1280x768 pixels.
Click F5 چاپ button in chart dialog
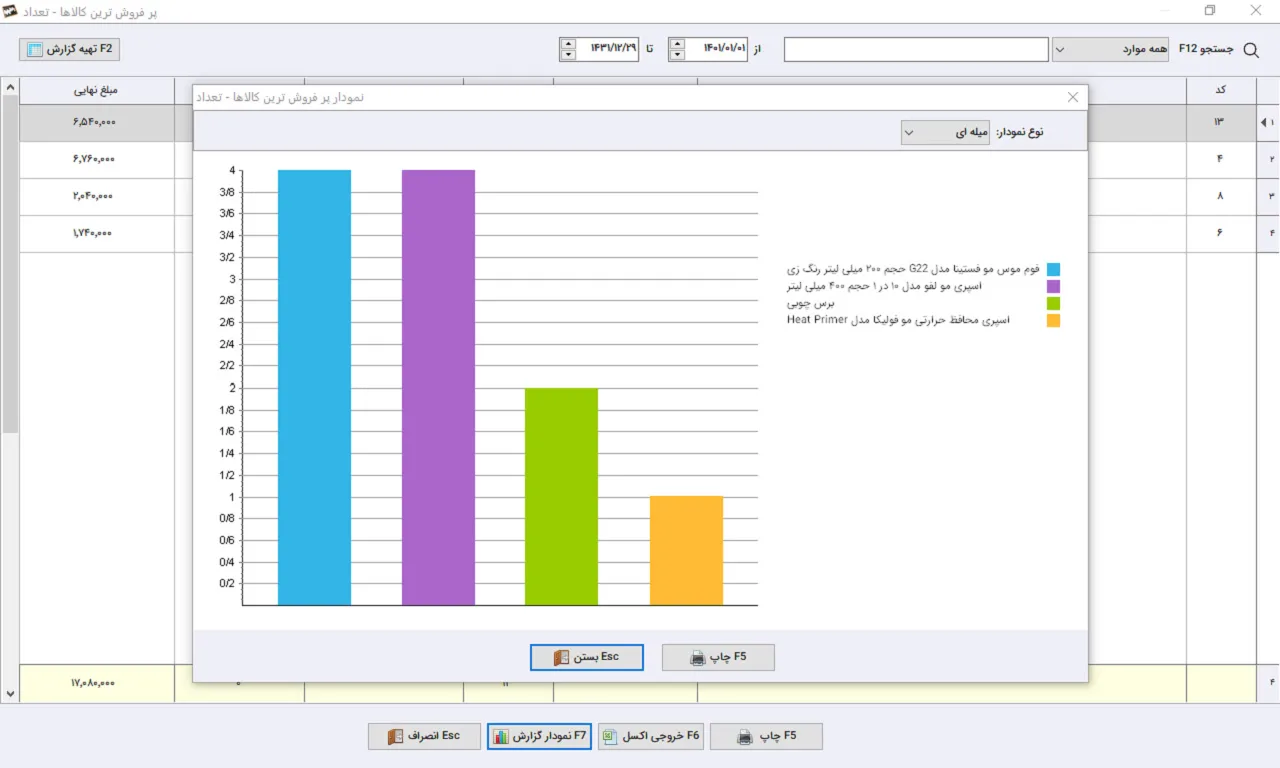coord(718,658)
